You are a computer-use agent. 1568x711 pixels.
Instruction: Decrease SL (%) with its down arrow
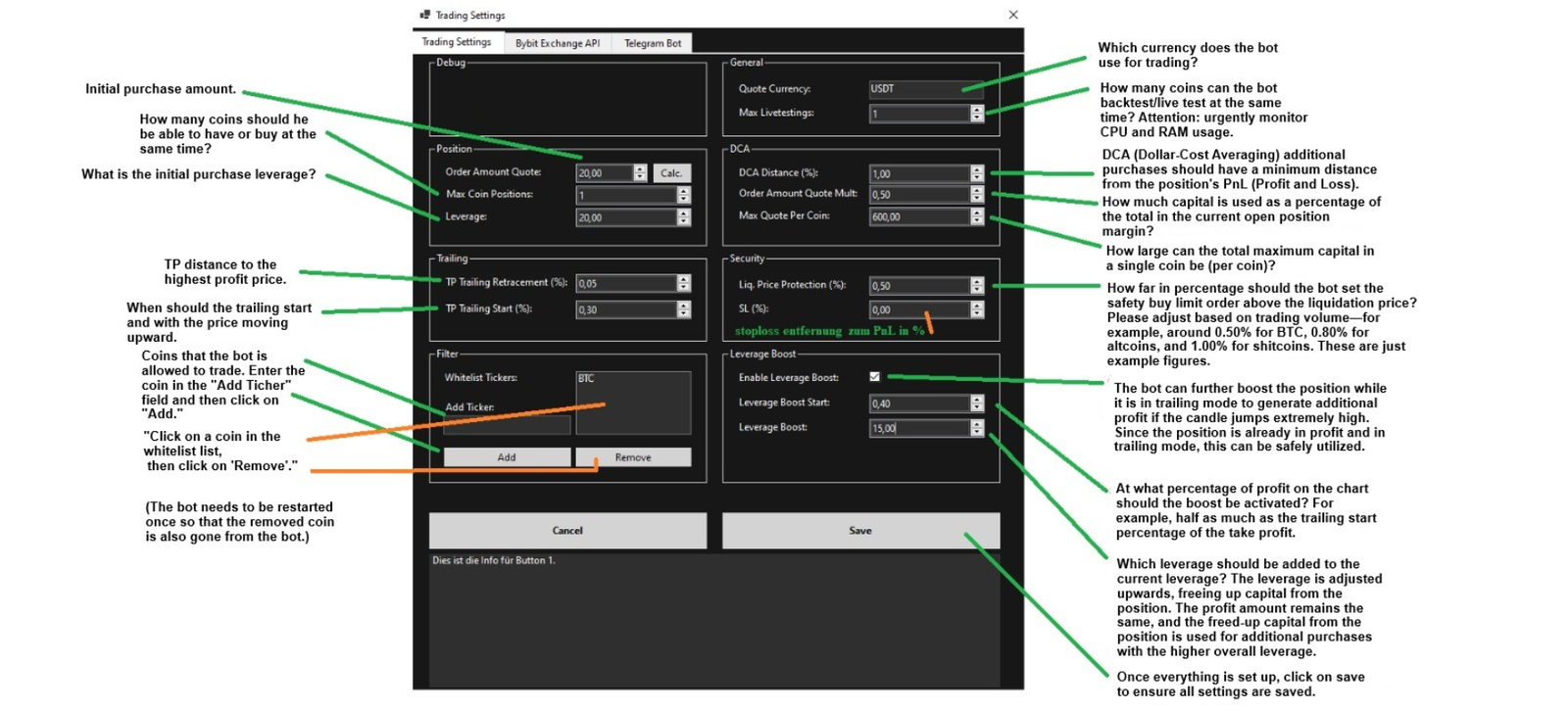977,313
